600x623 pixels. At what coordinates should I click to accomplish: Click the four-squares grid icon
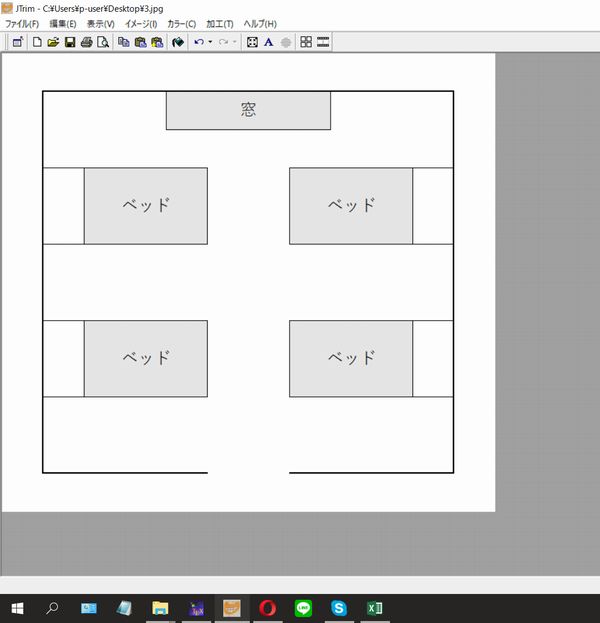pos(306,42)
